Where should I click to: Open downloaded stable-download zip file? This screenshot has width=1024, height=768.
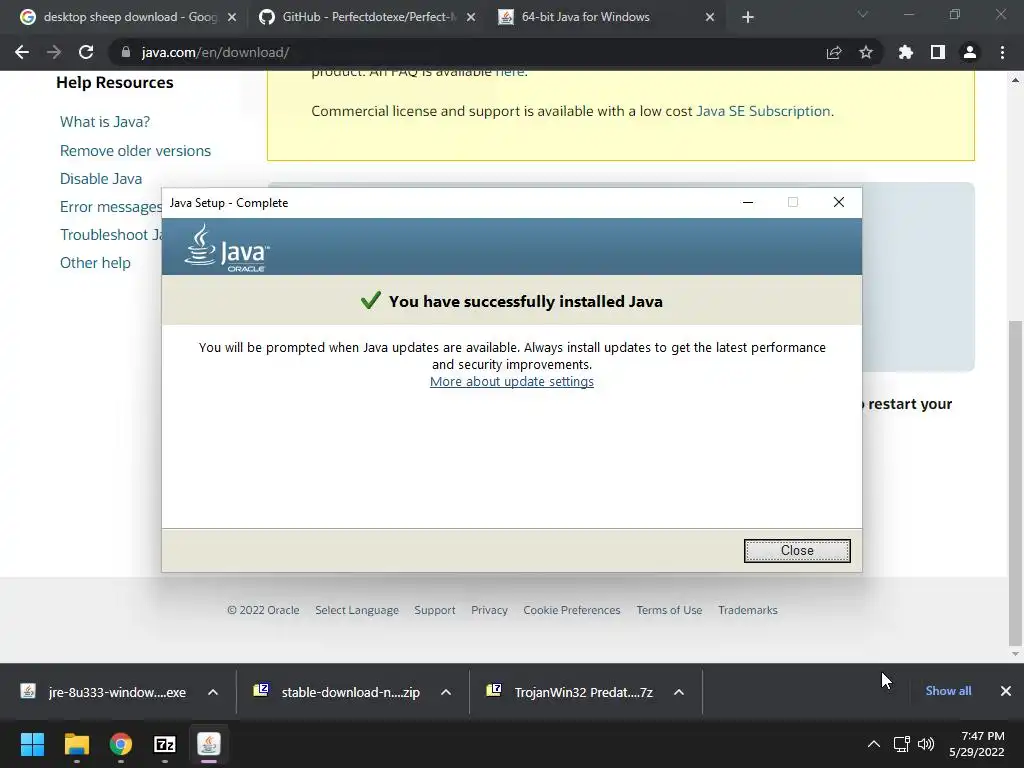[x=338, y=692]
